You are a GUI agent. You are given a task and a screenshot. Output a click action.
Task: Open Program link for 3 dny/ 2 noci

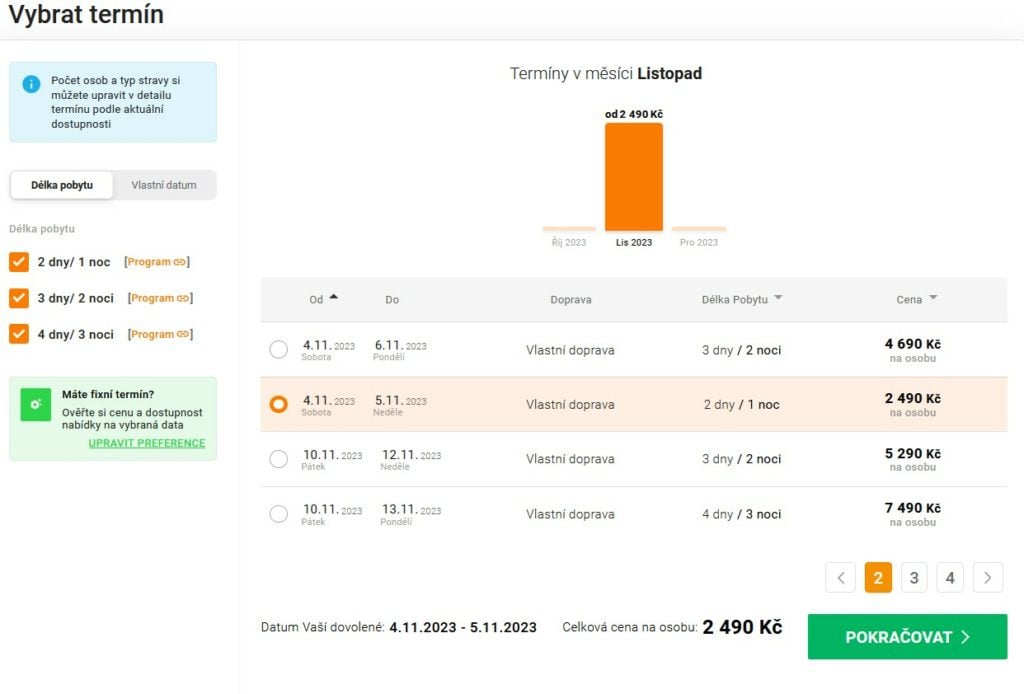pyautogui.click(x=161, y=298)
